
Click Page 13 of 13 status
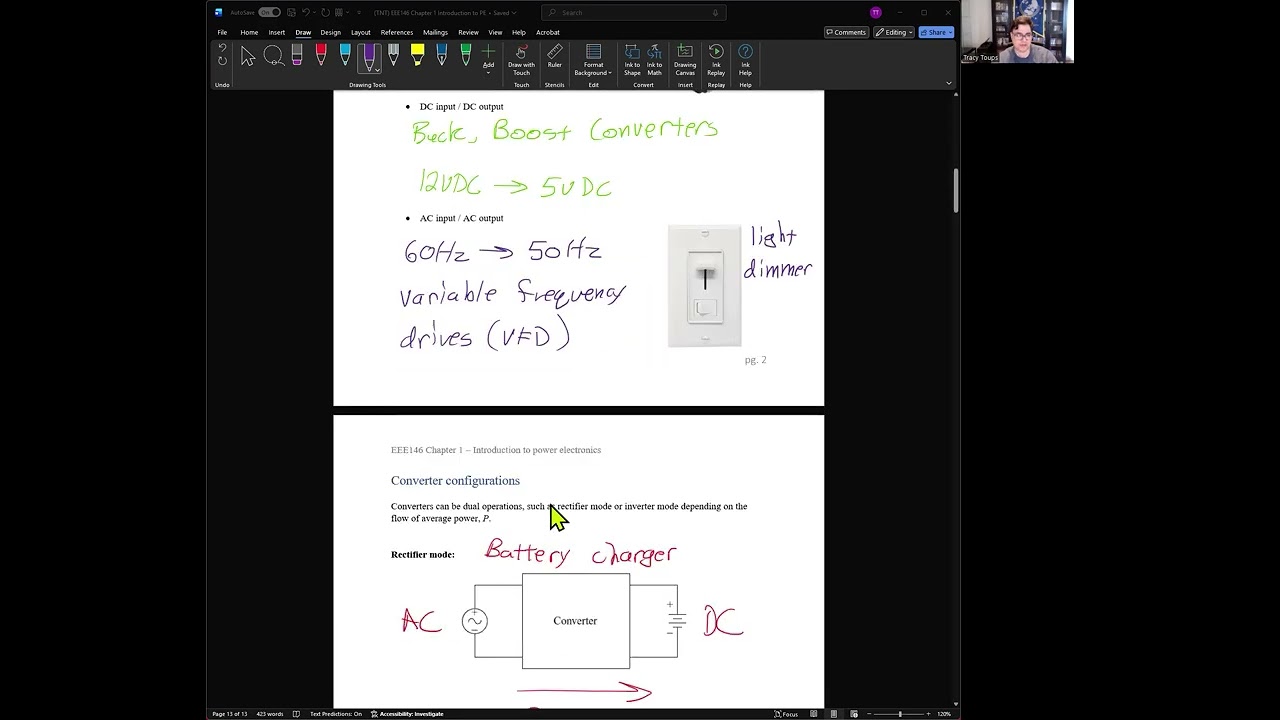tap(229, 714)
